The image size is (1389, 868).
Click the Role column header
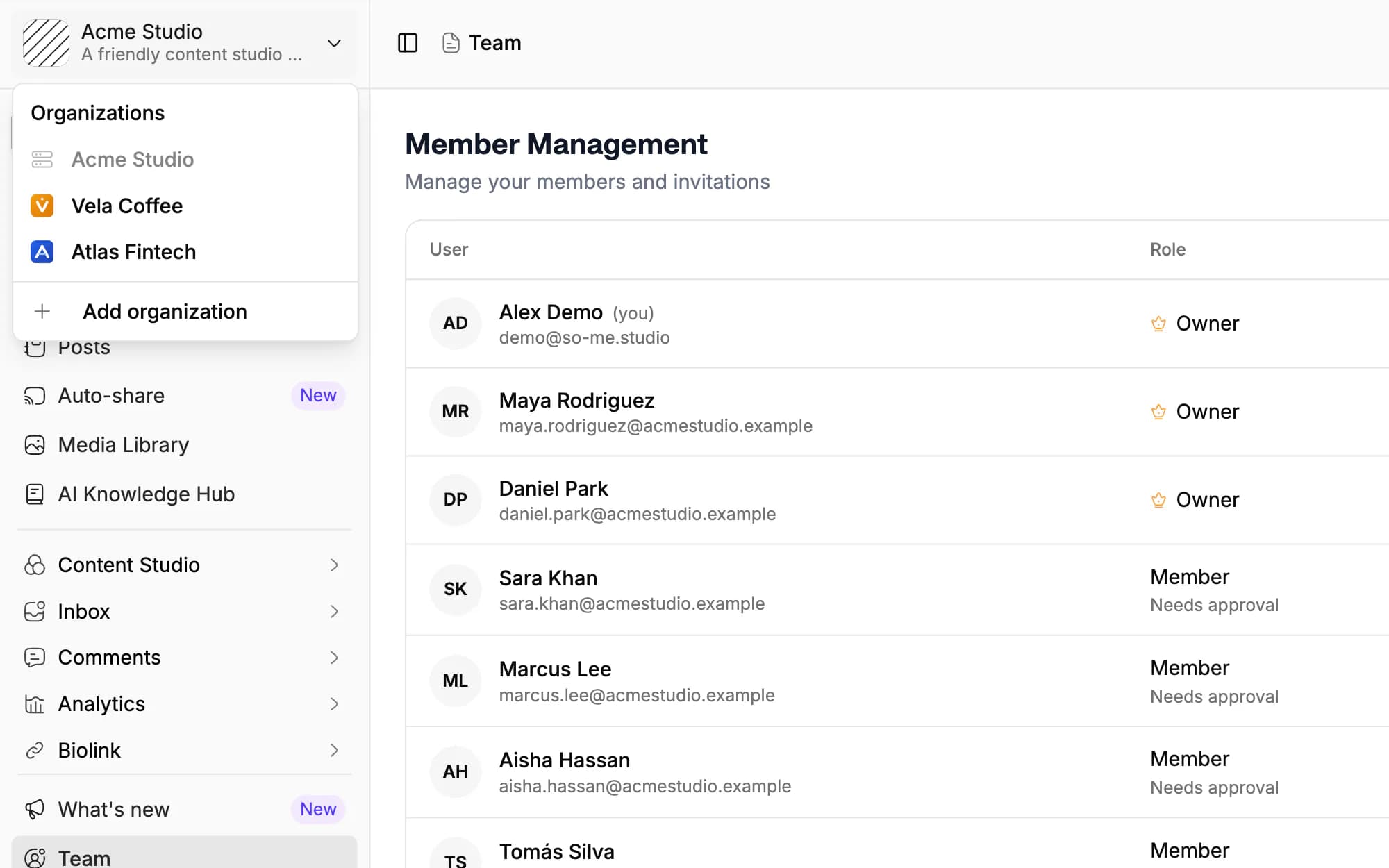click(x=1168, y=250)
